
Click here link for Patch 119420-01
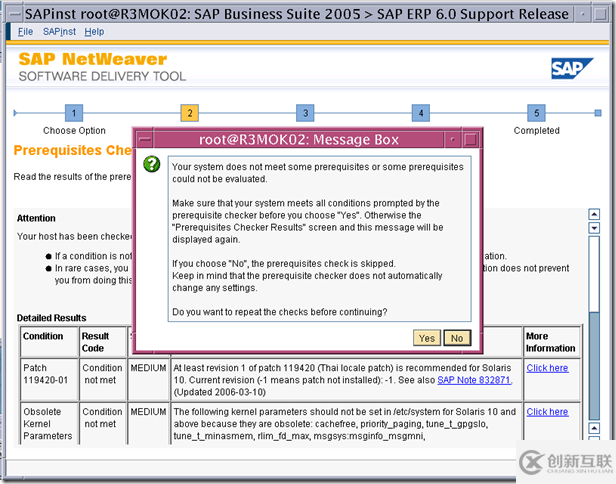(547, 368)
